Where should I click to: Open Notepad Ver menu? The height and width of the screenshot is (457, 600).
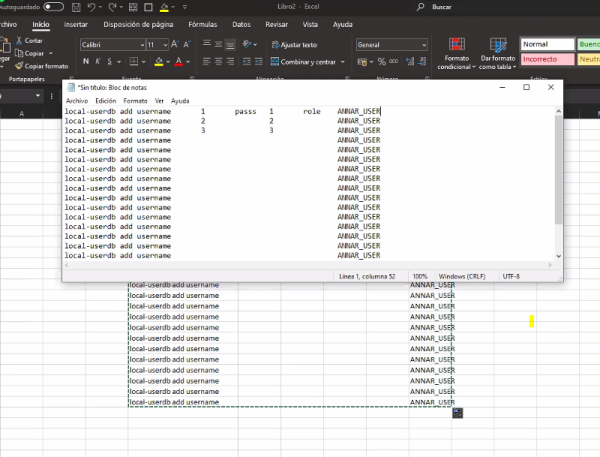(159, 101)
